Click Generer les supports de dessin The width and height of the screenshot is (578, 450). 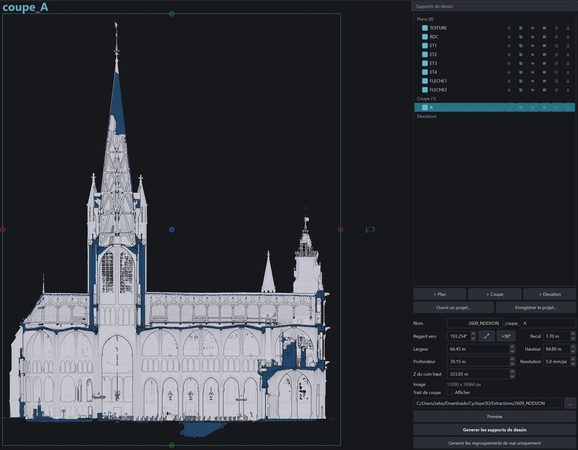[x=494, y=430]
